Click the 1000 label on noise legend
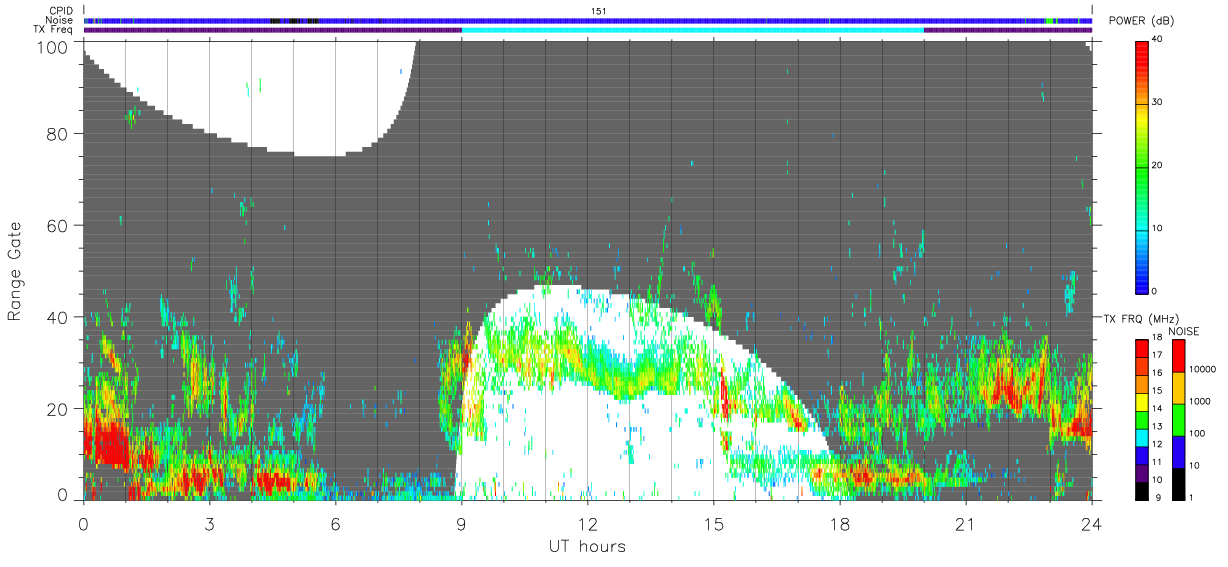Image resolution: width=1228 pixels, height=567 pixels. click(1202, 401)
